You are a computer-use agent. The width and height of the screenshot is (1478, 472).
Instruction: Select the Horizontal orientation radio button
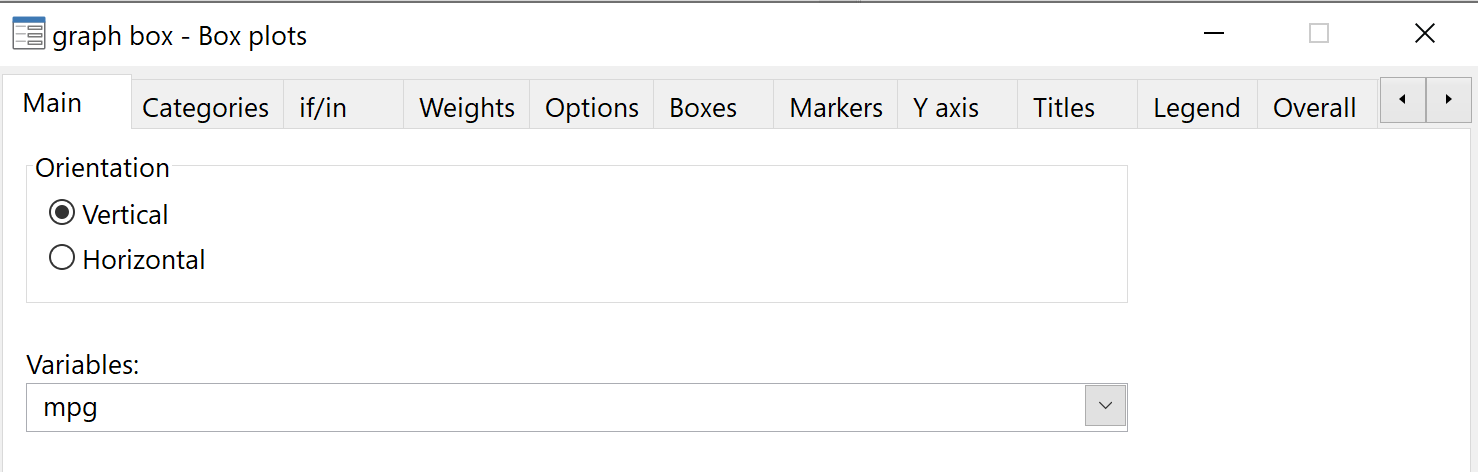click(62, 258)
